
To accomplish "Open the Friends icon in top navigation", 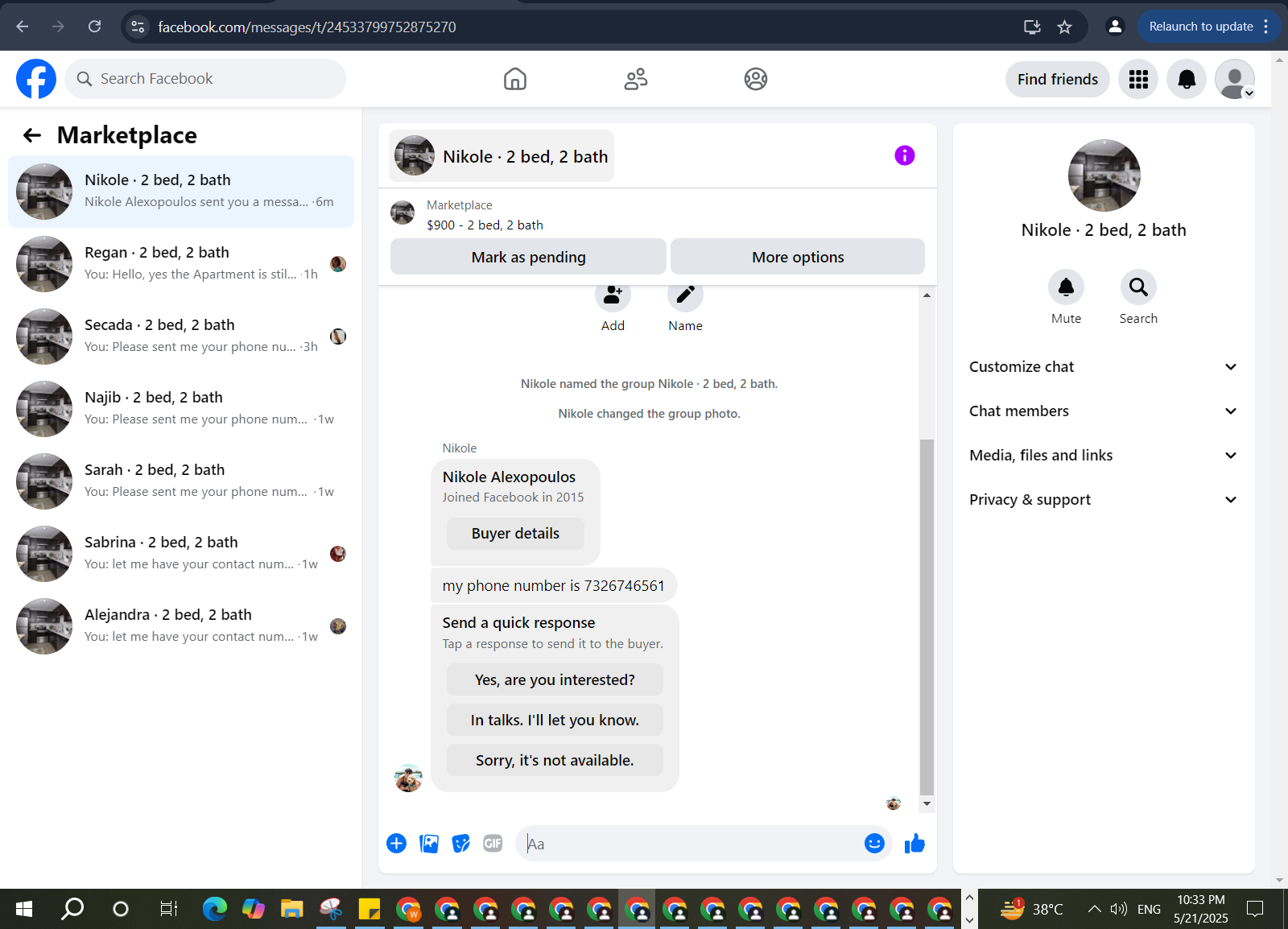I will pyautogui.click(x=636, y=79).
